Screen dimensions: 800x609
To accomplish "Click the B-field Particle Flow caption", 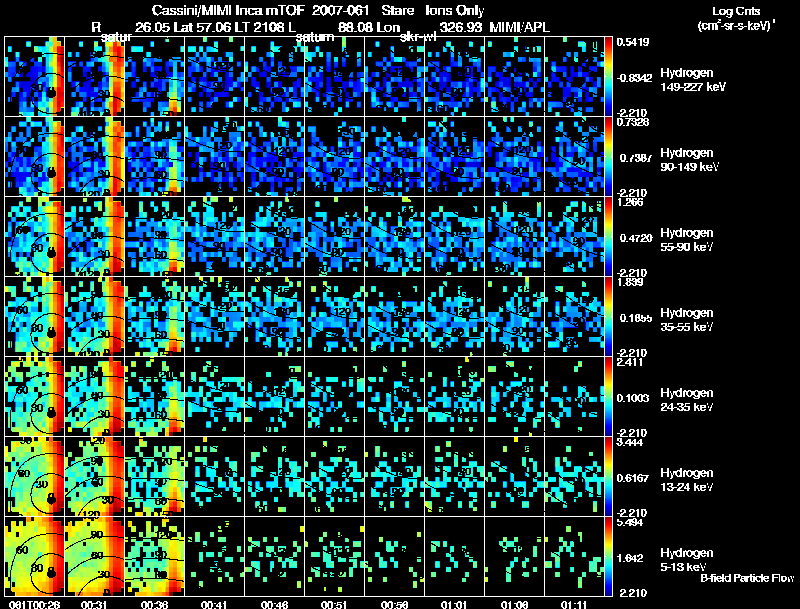I will 747,578.
